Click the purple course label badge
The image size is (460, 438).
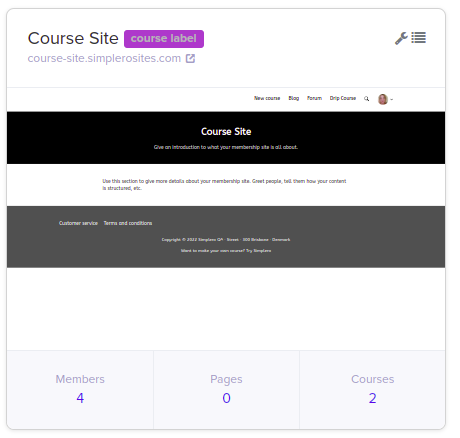pos(164,39)
